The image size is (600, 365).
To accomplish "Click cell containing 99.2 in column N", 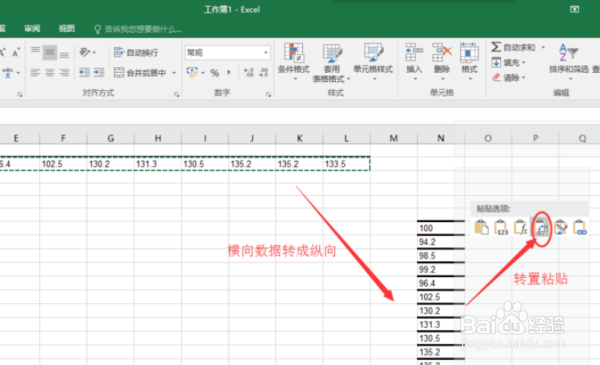I will click(x=440, y=270).
